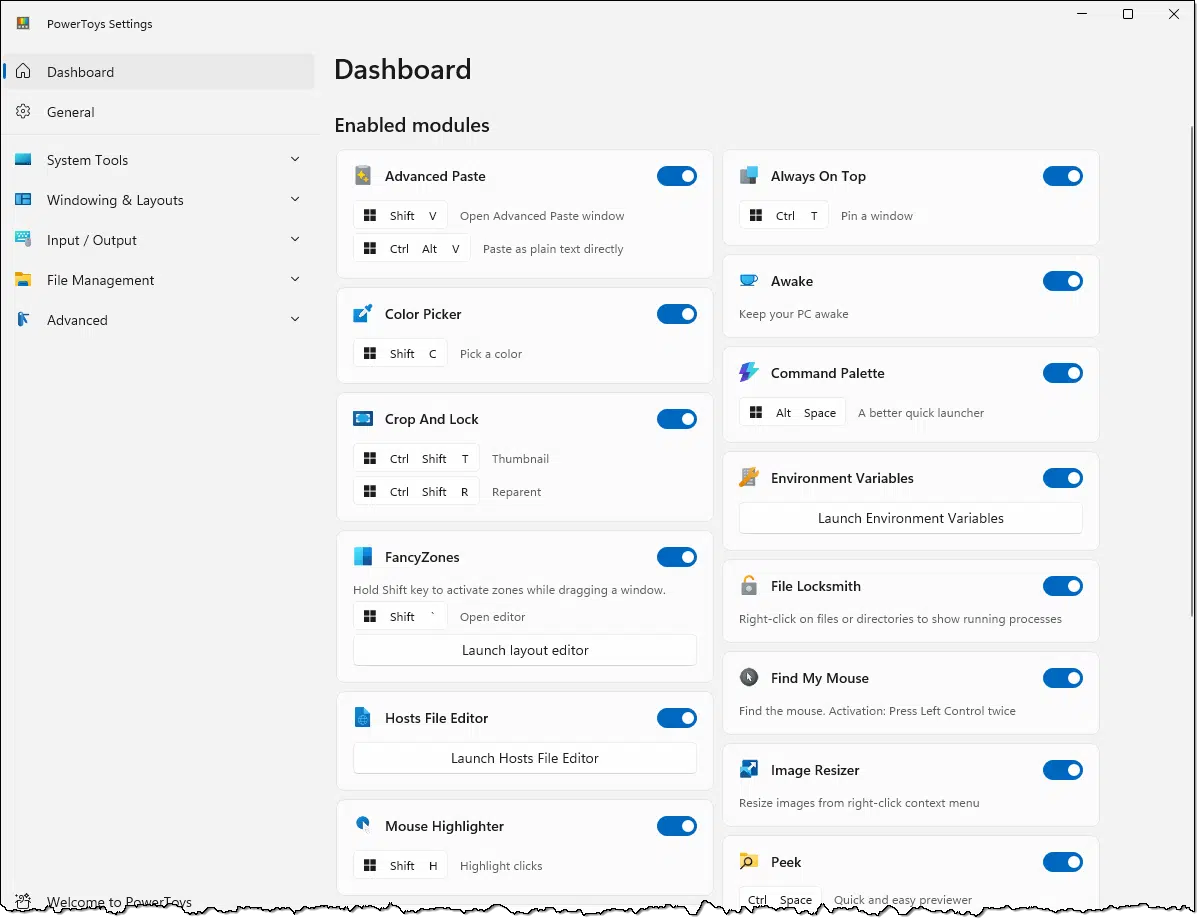Click 'Paste as plain text directly' text
1200x923 pixels.
tap(553, 249)
